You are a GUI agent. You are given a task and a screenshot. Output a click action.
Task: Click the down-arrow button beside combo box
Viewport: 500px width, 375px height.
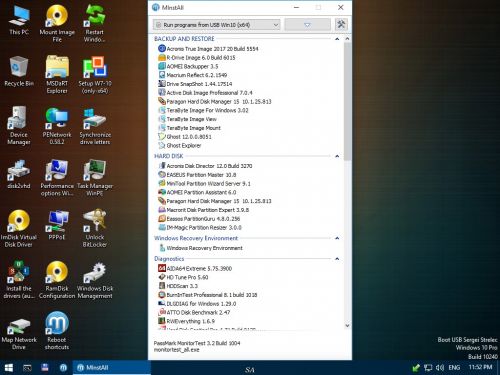click(x=307, y=25)
